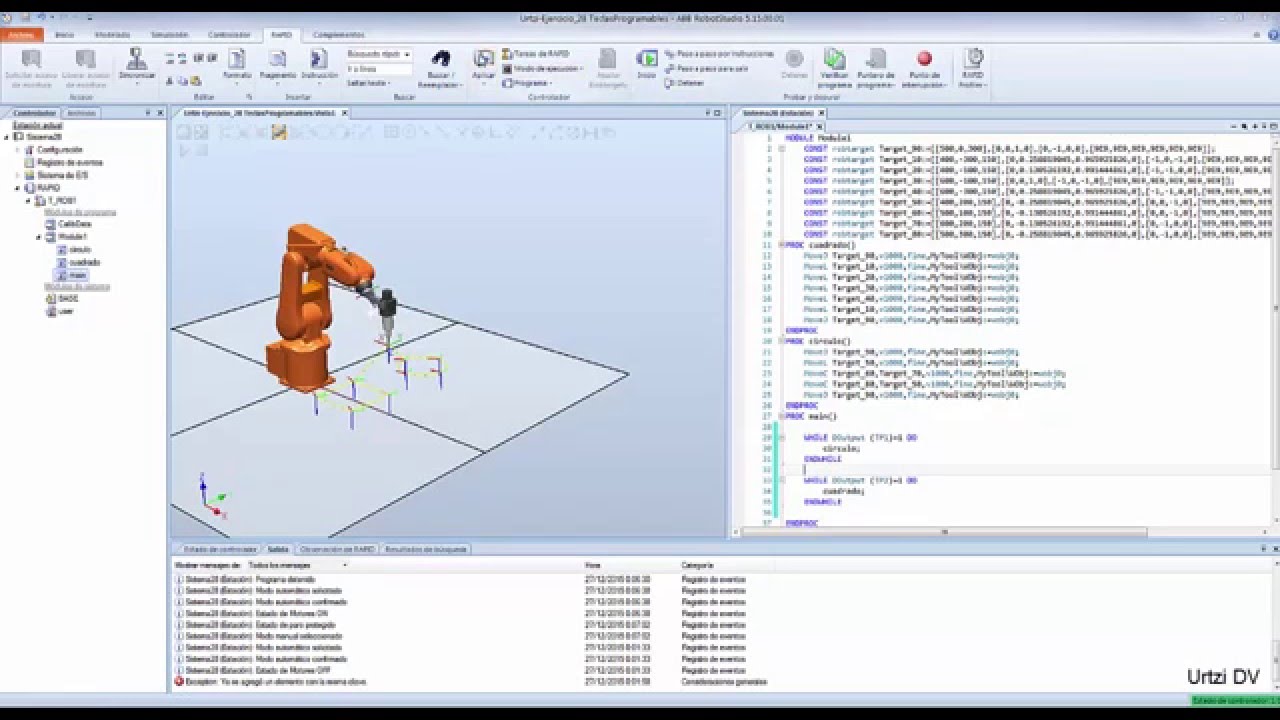Switch to Estado de controlador tab

(x=217, y=549)
